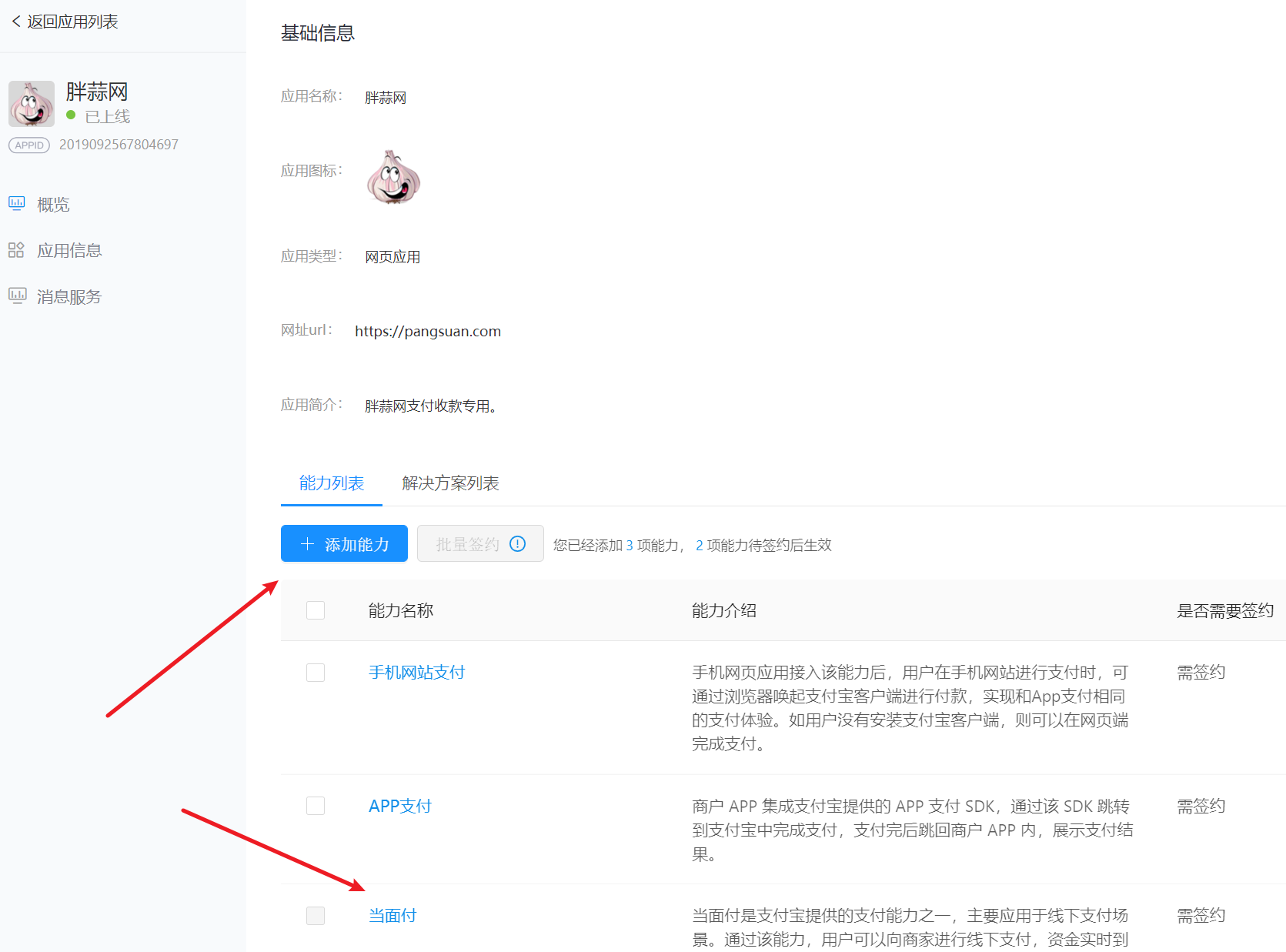1286x952 pixels.
Task: Click the application info grid icon
Action: (16, 250)
